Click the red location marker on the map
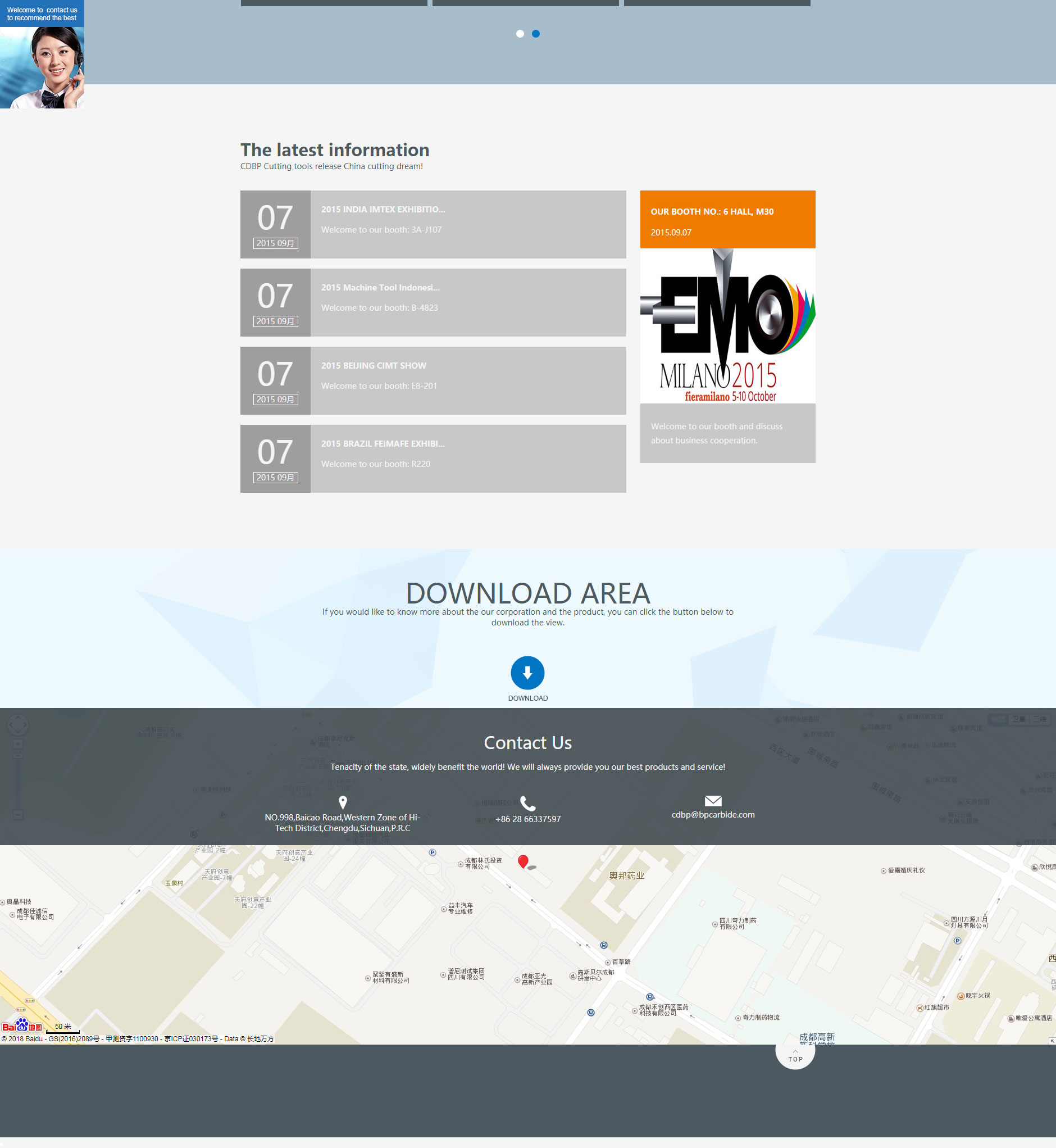Viewport: 1056px width, 1148px height. coord(523,861)
